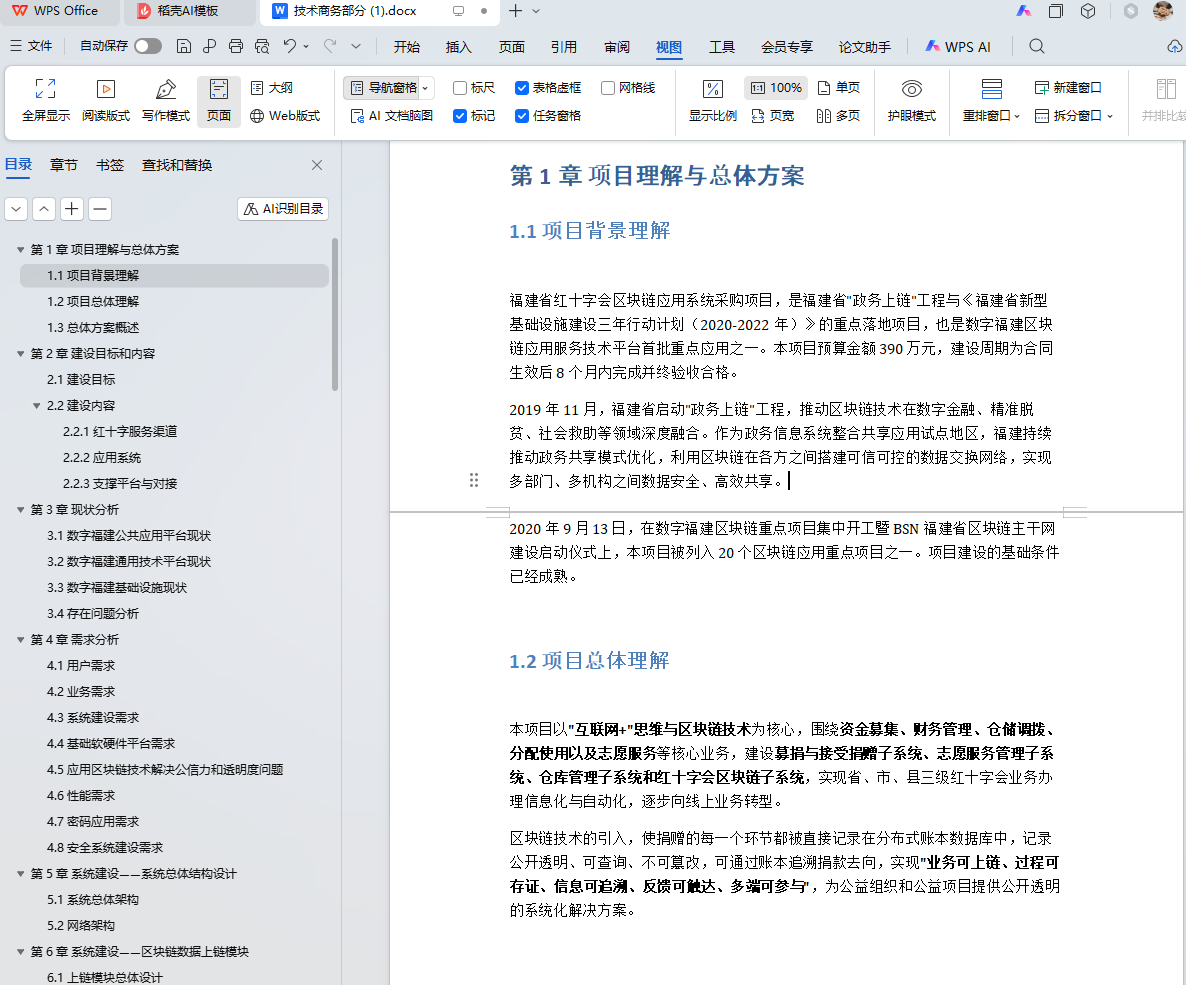Click the Print icon in quick toolbar
Viewport: 1186px width, 985px height.
point(235,46)
